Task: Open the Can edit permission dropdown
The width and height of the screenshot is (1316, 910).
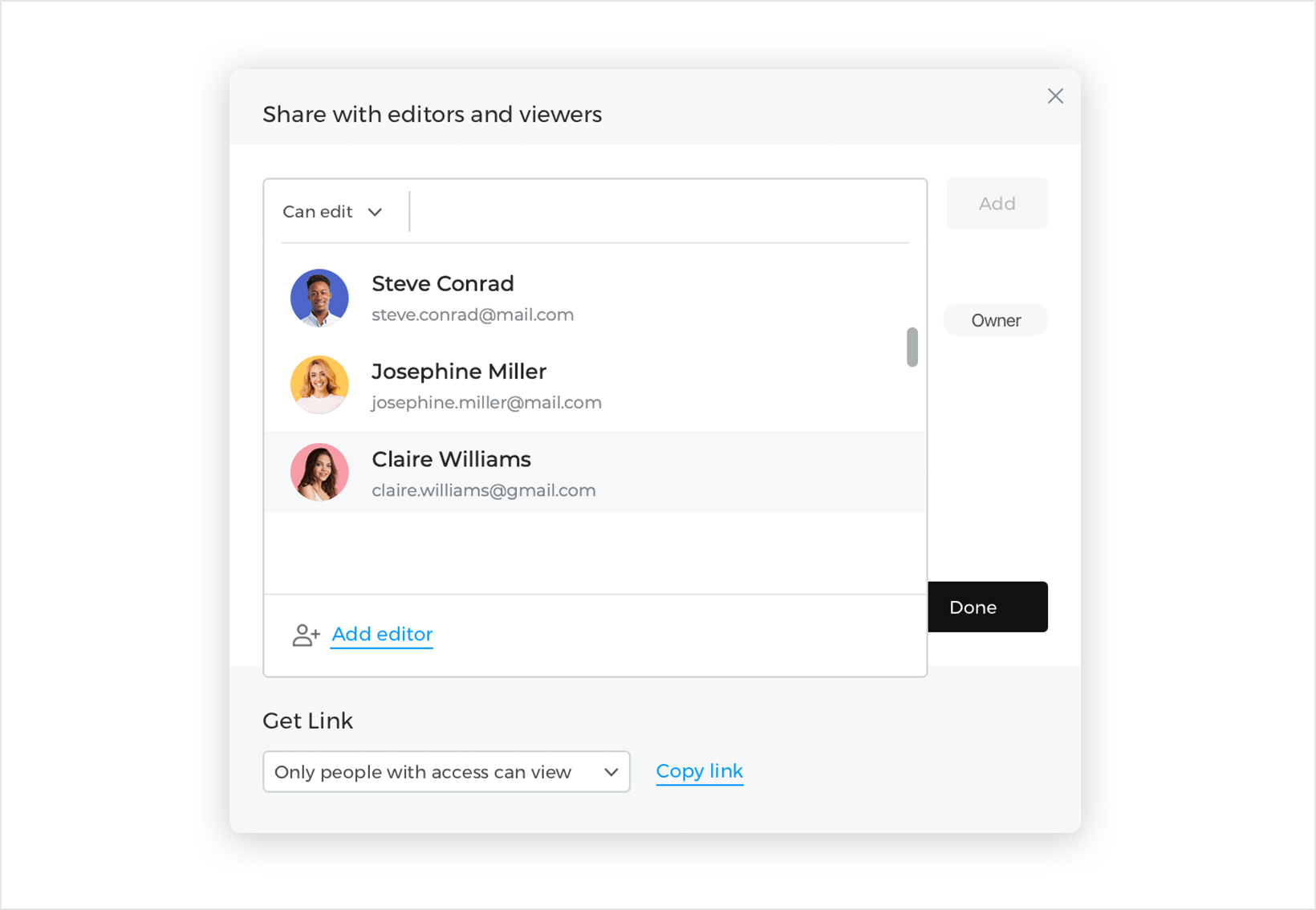Action: click(x=332, y=212)
